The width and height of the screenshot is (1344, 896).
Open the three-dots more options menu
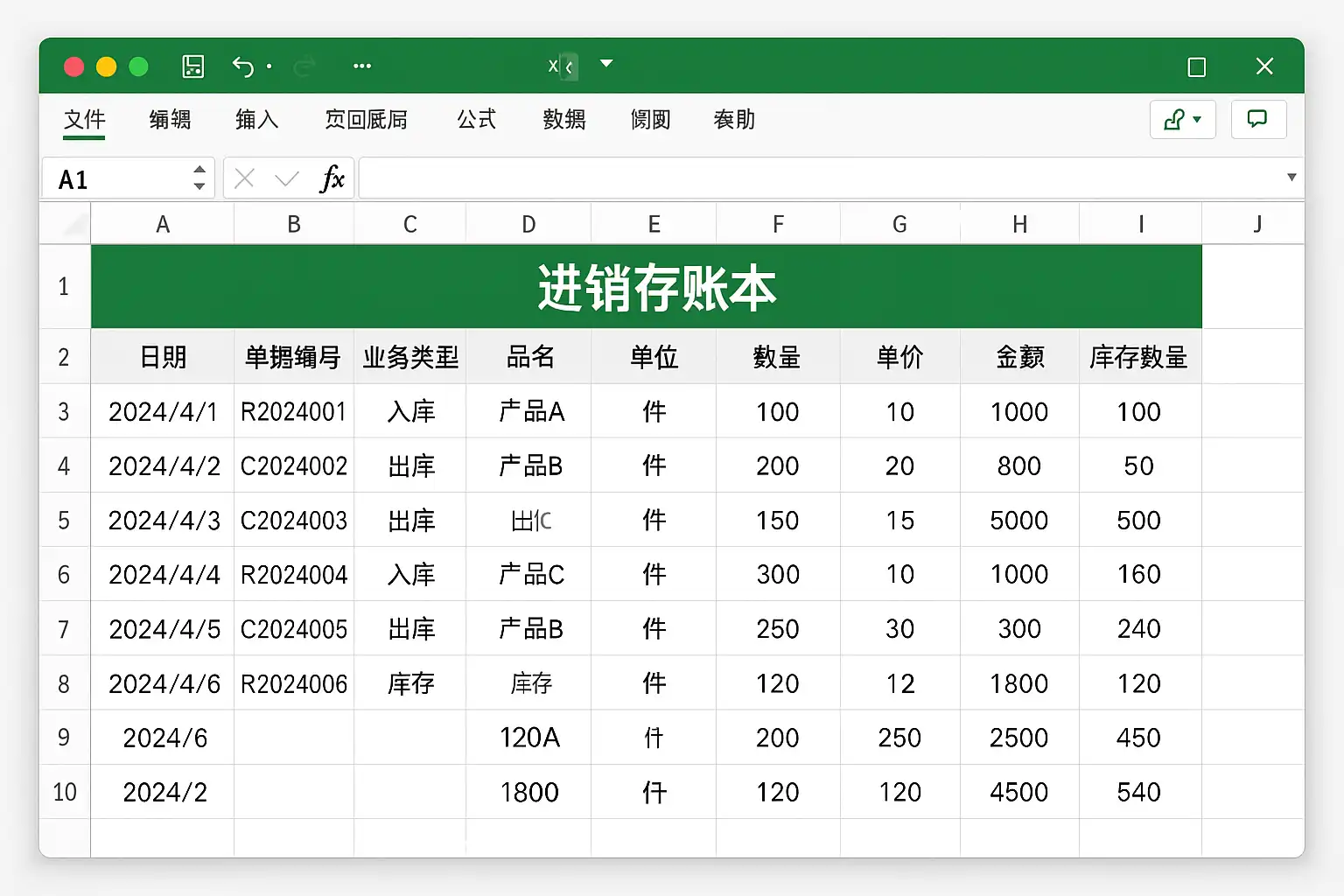(362, 66)
